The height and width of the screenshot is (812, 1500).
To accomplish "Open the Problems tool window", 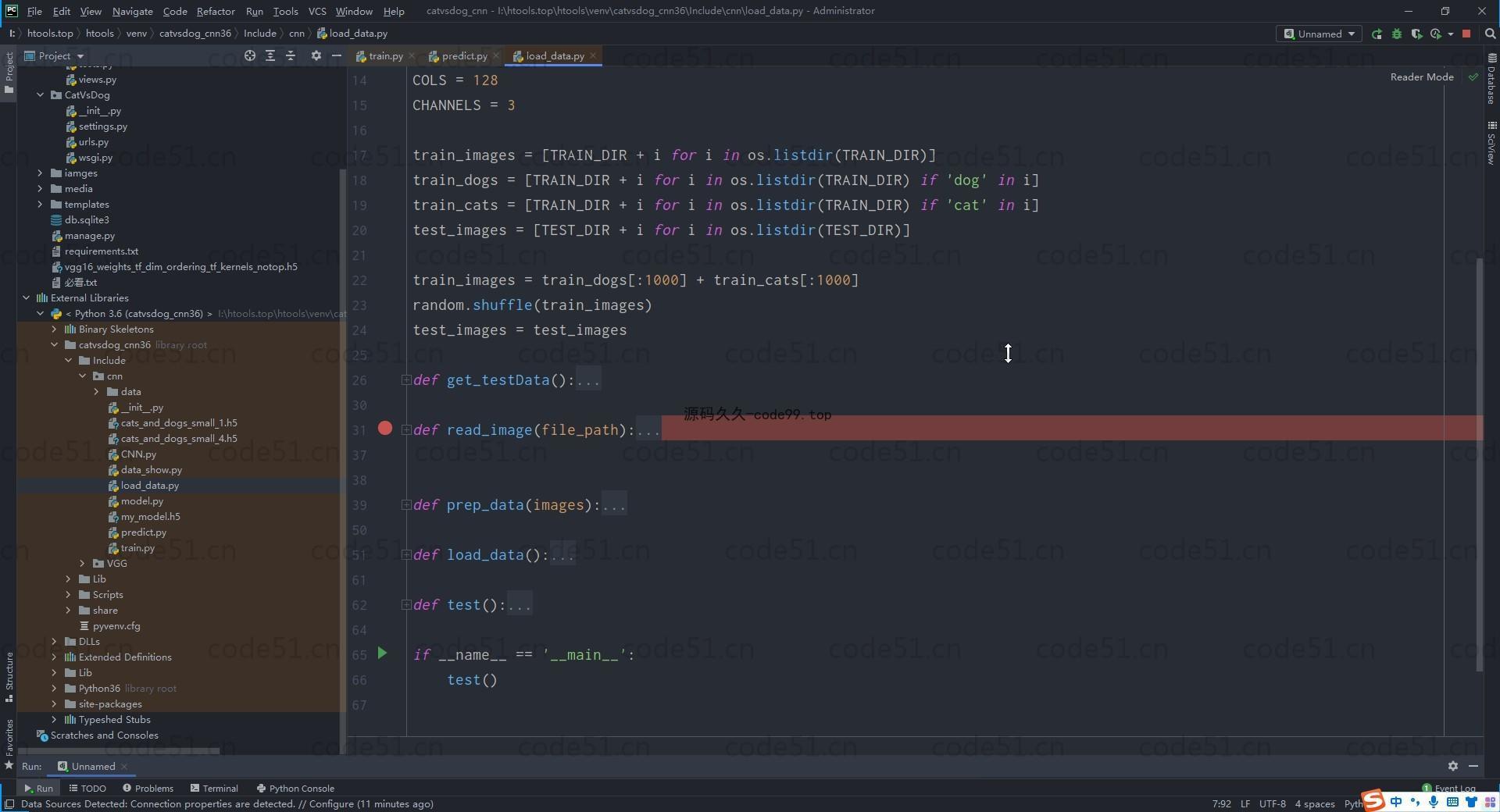I will (x=148, y=788).
